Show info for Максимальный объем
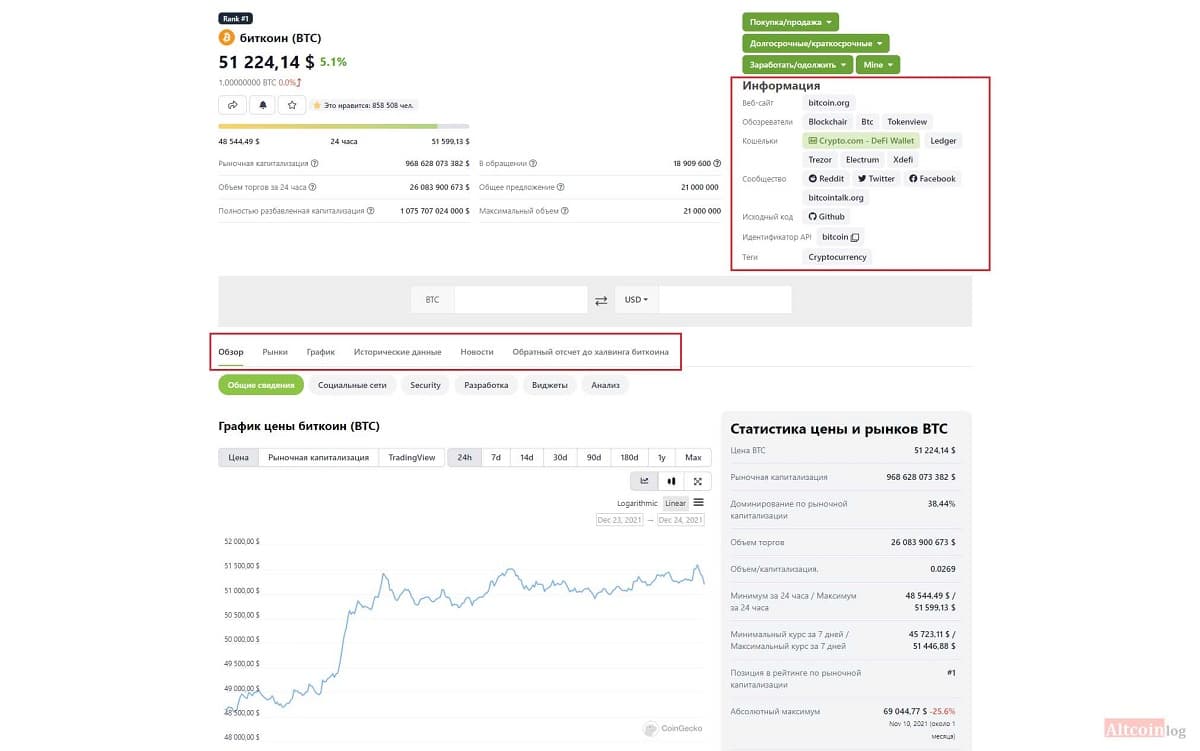Image resolution: width=1200 pixels, height=751 pixels. point(566,211)
